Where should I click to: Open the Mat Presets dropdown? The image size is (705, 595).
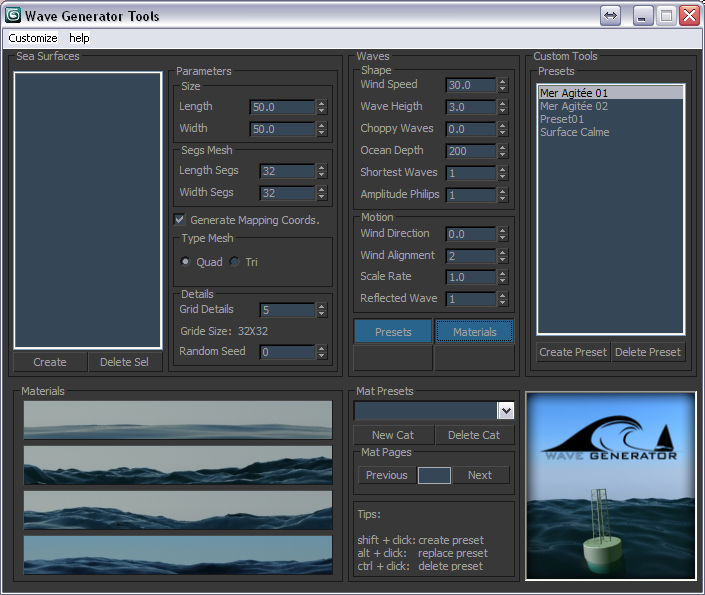506,410
